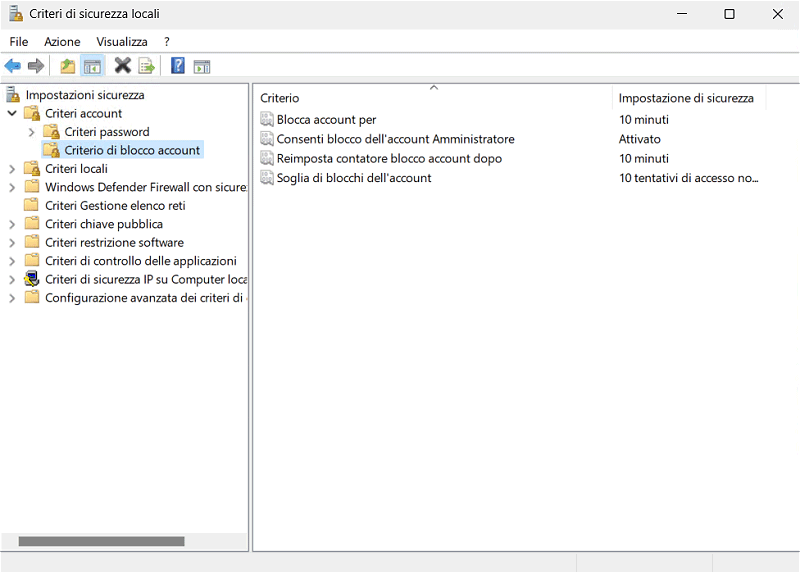Expand Criteri di sicurezza IP node

click(x=12, y=279)
